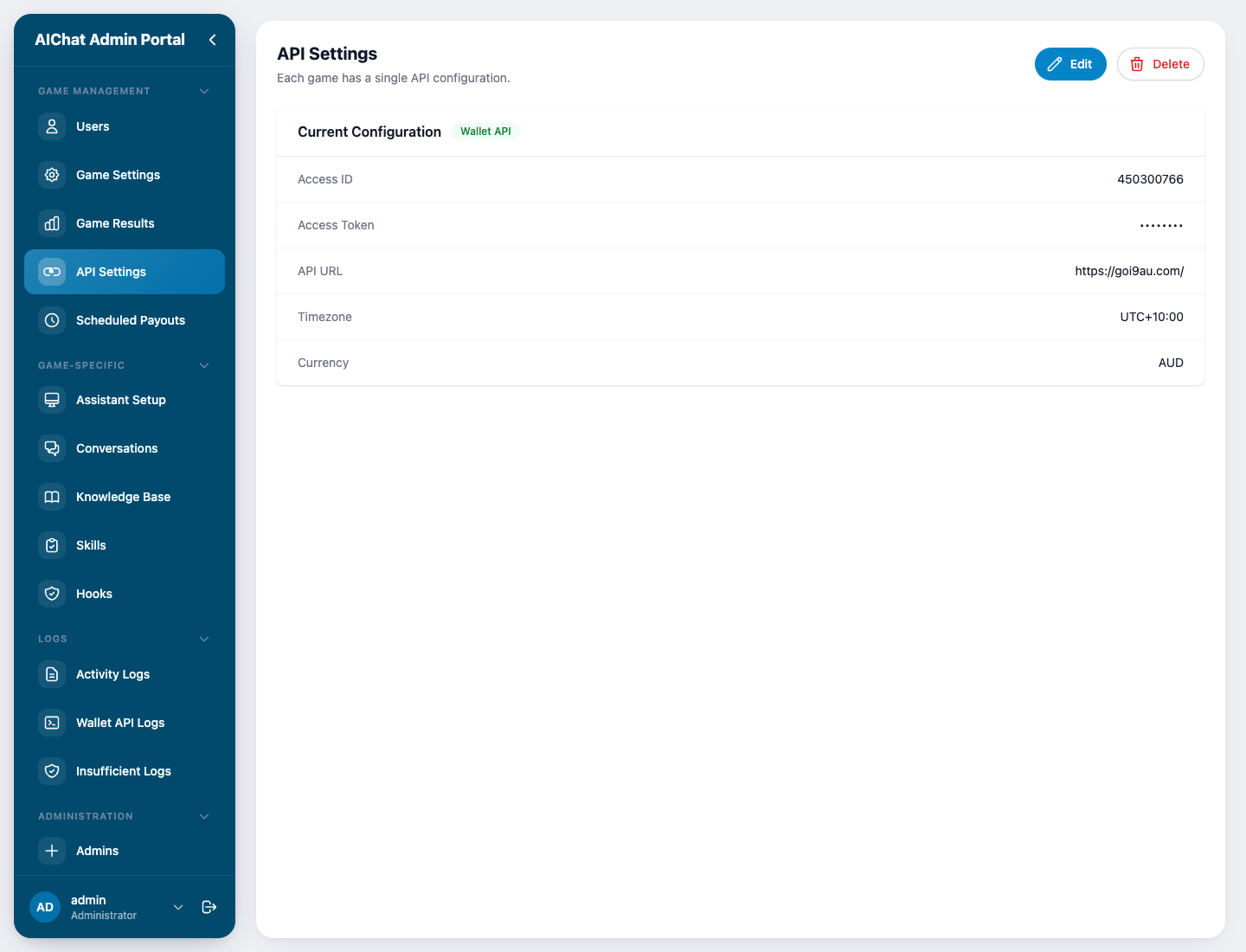The image size is (1246, 952).
Task: Click the Wallet API badge
Action: coord(485,132)
